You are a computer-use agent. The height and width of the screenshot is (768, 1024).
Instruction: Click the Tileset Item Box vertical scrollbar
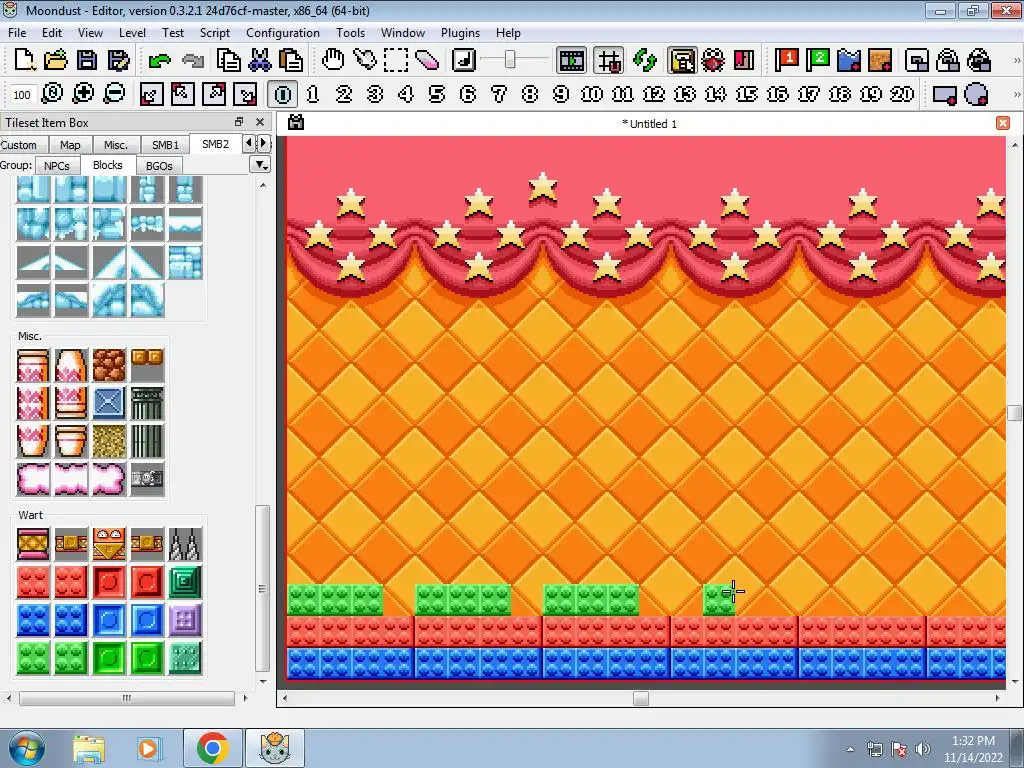coord(263,588)
